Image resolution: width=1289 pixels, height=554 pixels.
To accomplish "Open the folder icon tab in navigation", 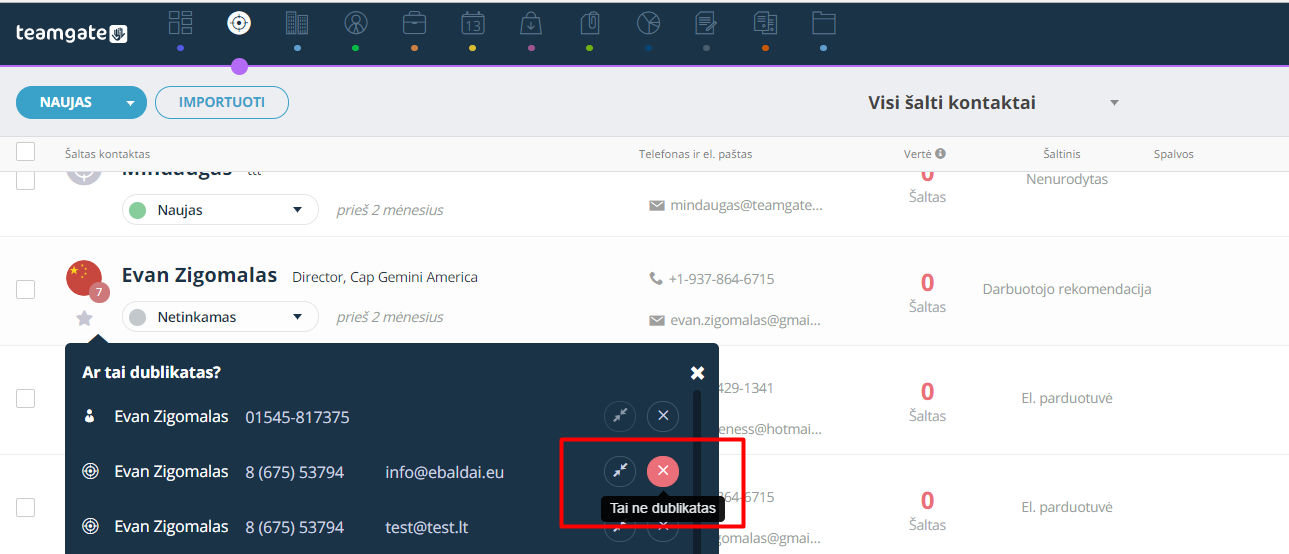I will [823, 23].
